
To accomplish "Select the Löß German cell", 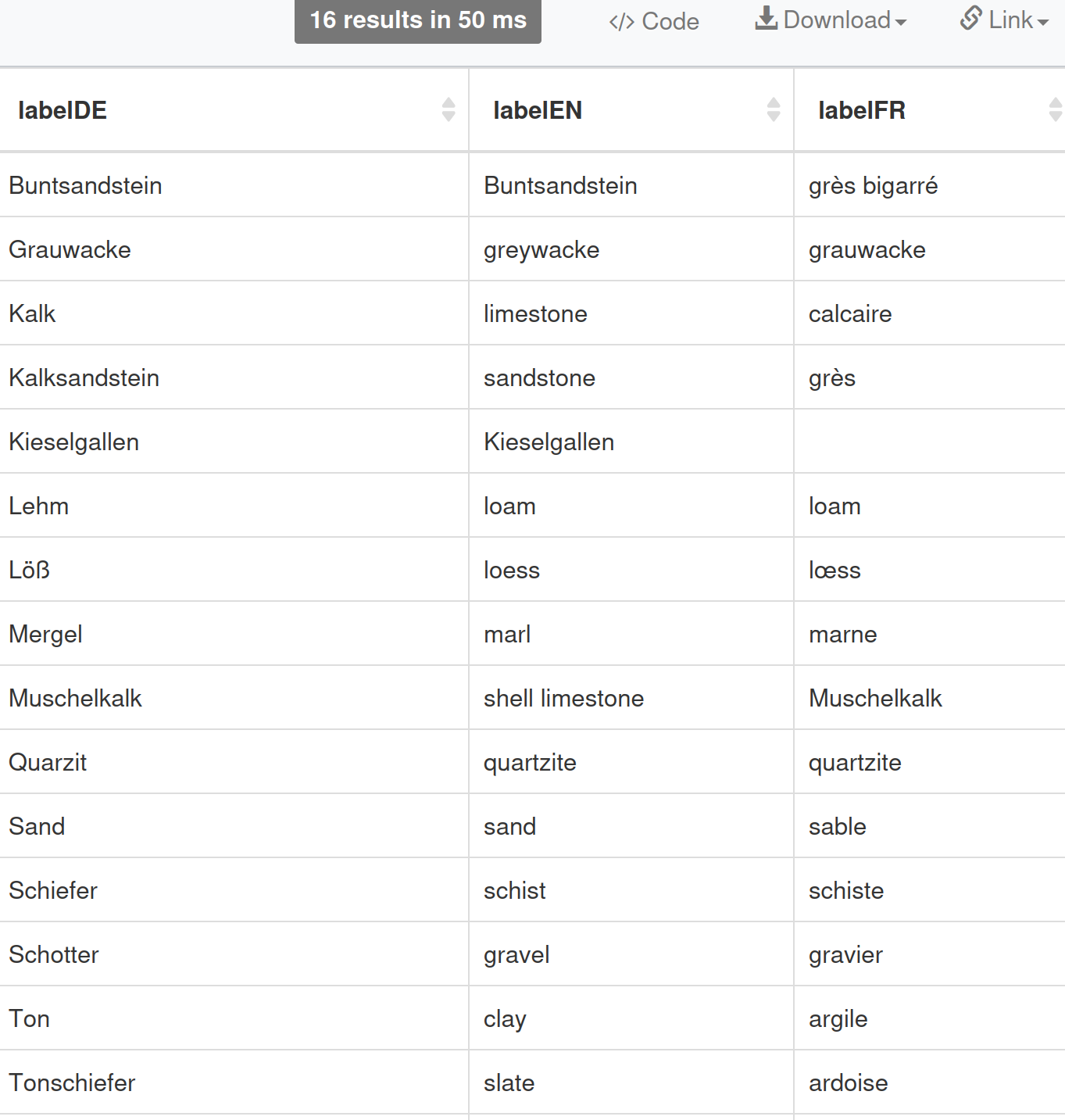I will coord(30,571).
